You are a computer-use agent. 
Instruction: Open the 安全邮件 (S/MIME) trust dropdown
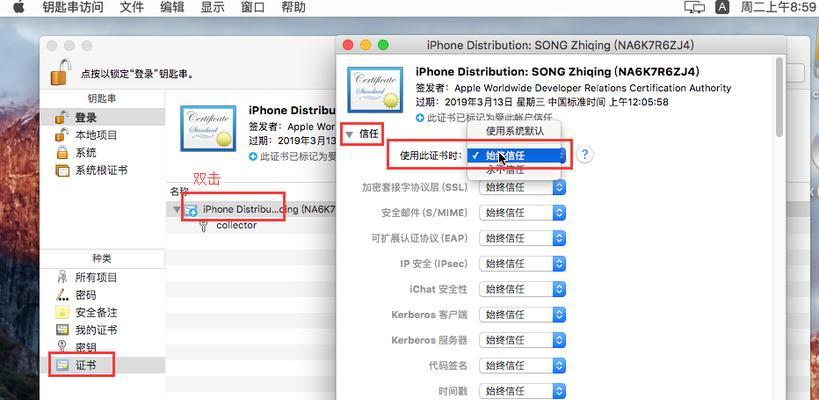(x=522, y=213)
